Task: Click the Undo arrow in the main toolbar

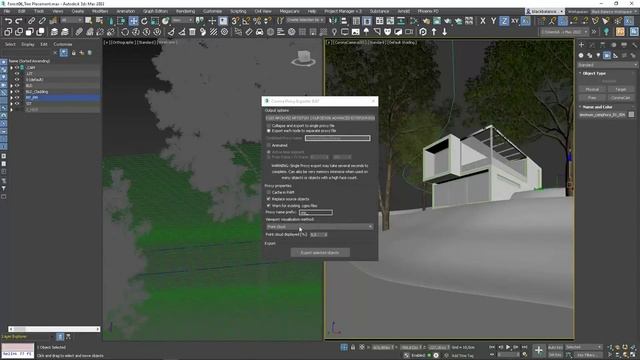Action: [x=8, y=20]
